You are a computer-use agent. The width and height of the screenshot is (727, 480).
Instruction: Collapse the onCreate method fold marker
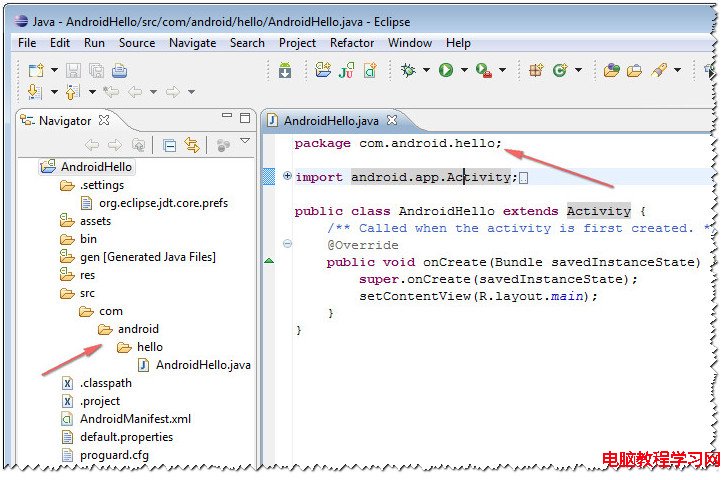(x=287, y=244)
